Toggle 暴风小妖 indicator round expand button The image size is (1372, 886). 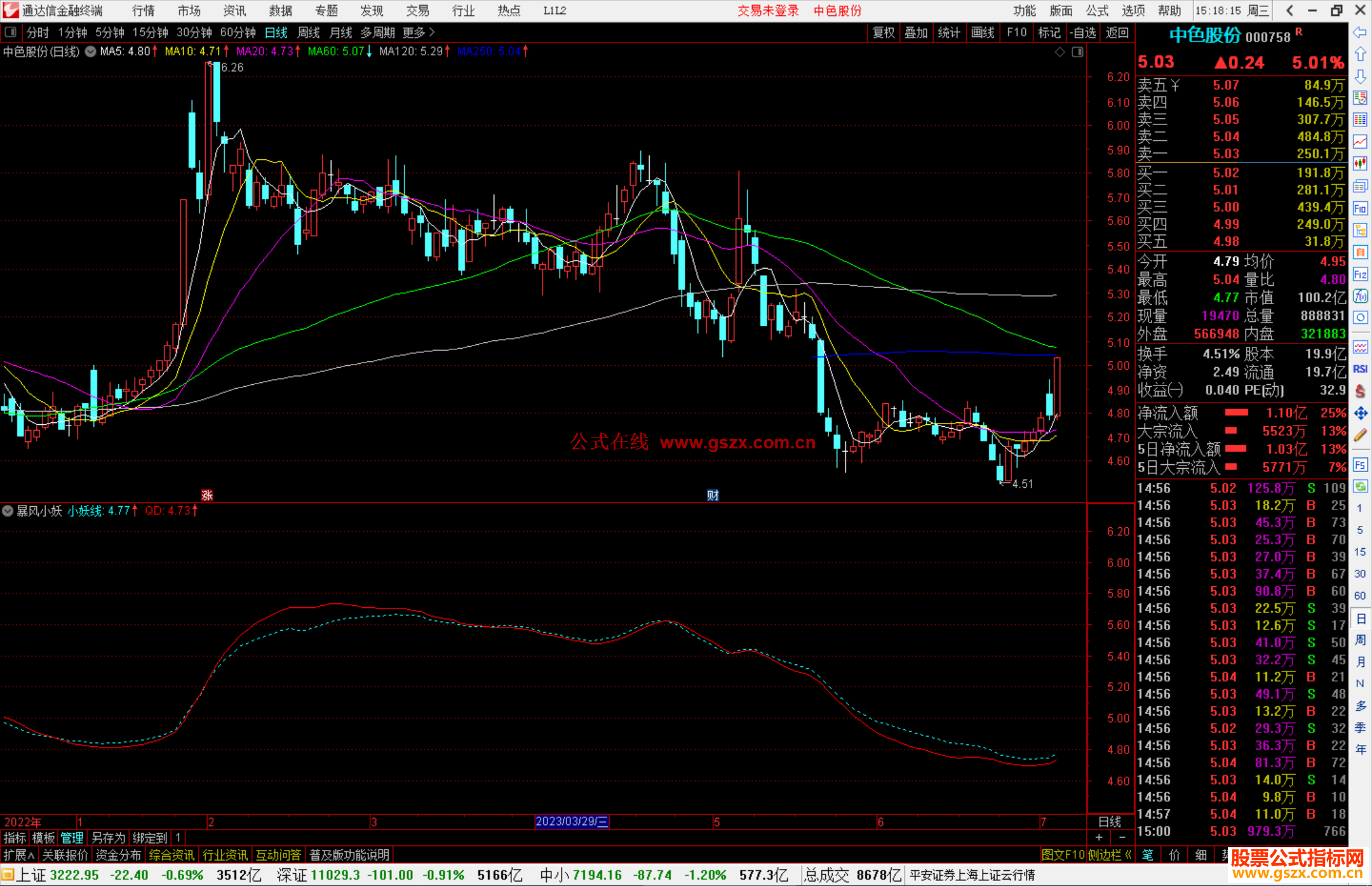(x=8, y=511)
